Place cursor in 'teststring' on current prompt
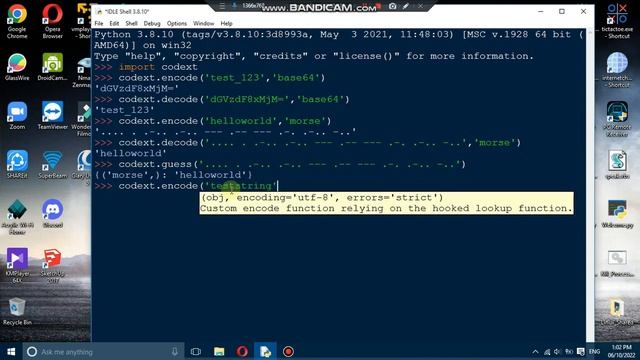Image resolution: width=640 pixels, height=360 pixels. point(241,186)
